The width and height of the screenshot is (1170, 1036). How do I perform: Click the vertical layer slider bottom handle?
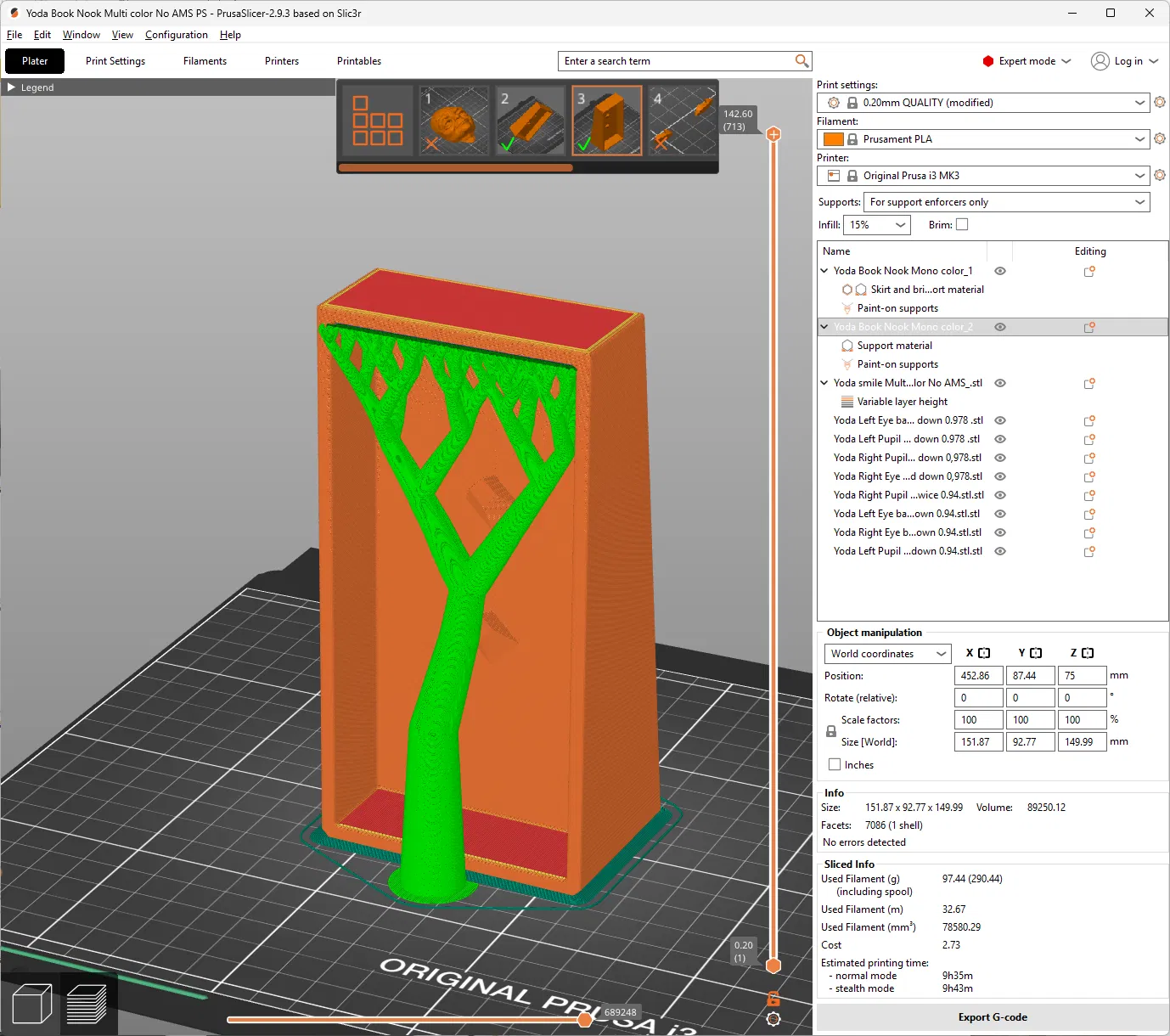(773, 966)
